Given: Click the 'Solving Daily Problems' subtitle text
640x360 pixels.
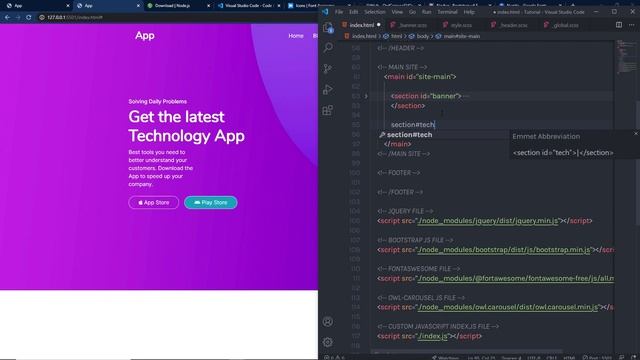Looking at the screenshot, I should [x=158, y=102].
